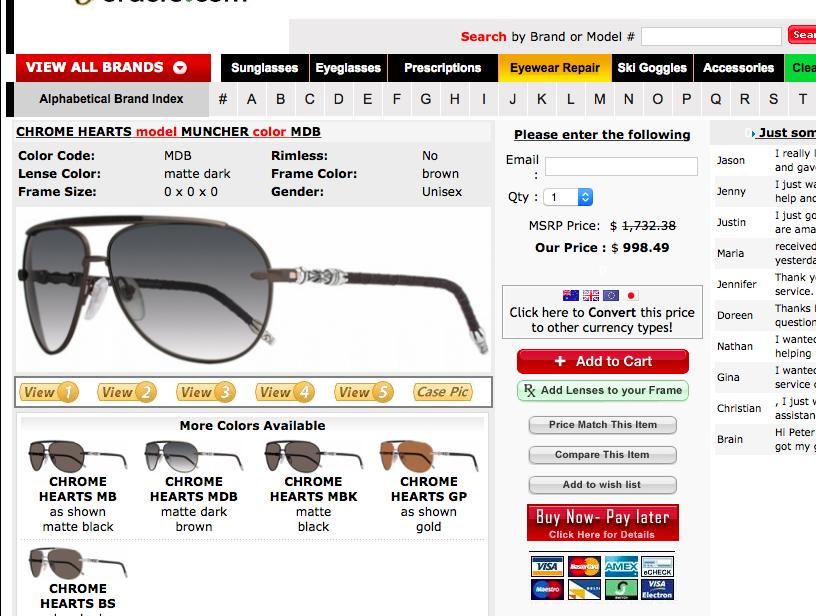Expand the View All Brands menu
The width and height of the screenshot is (816, 616).
coord(113,68)
